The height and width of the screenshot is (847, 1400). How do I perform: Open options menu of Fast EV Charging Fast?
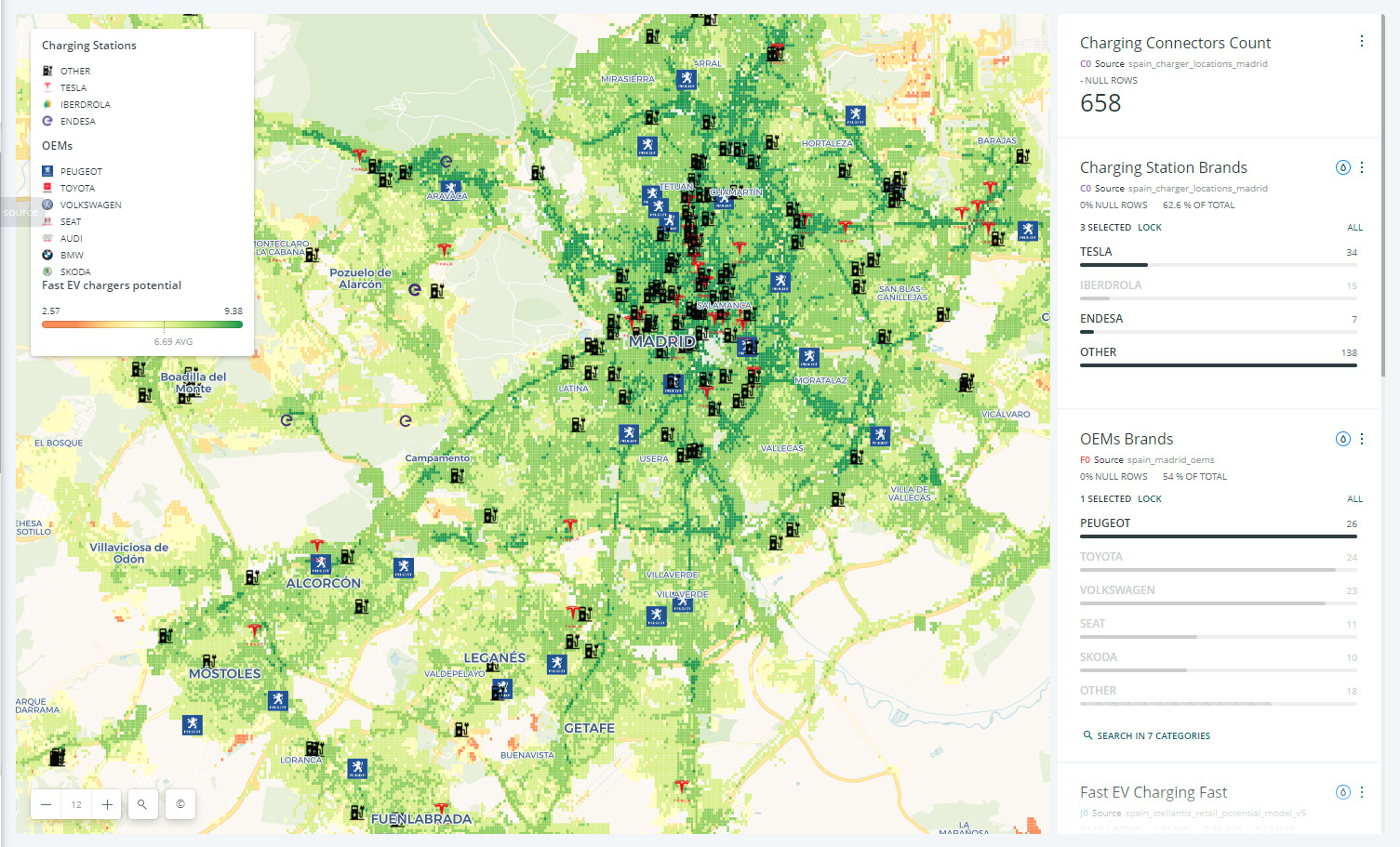(x=1362, y=792)
